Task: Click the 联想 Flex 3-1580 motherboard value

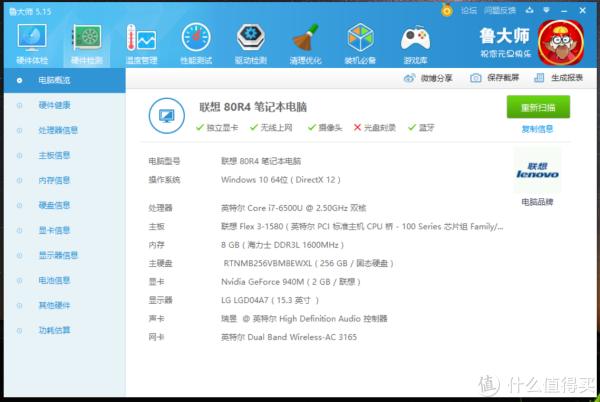Action: click(362, 227)
